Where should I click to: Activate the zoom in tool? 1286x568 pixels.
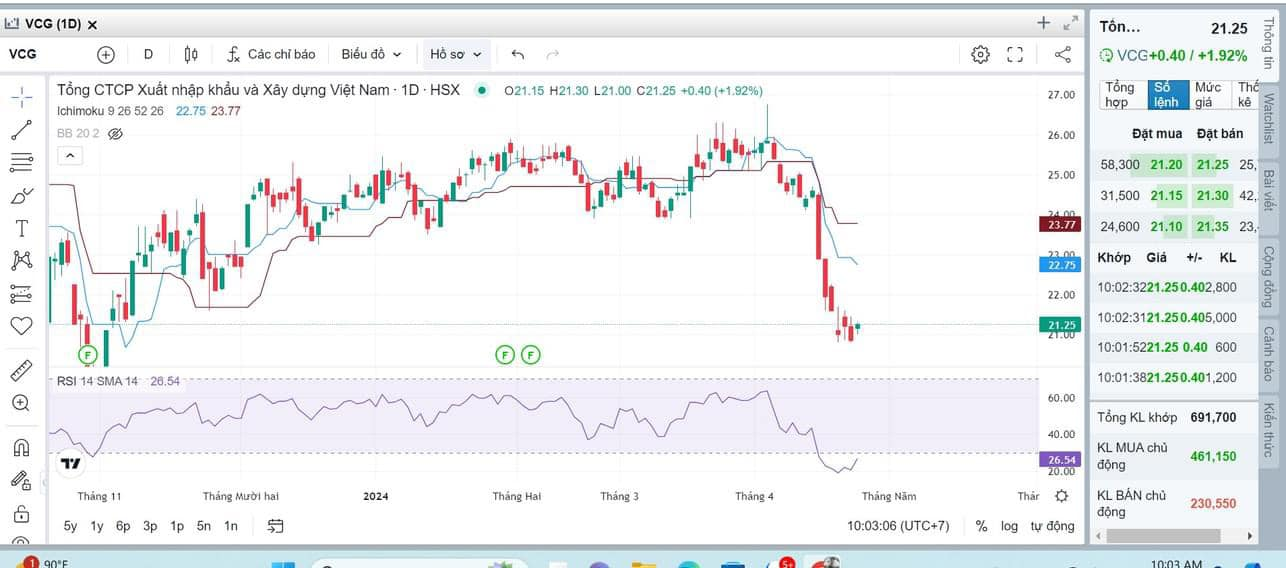(x=21, y=403)
